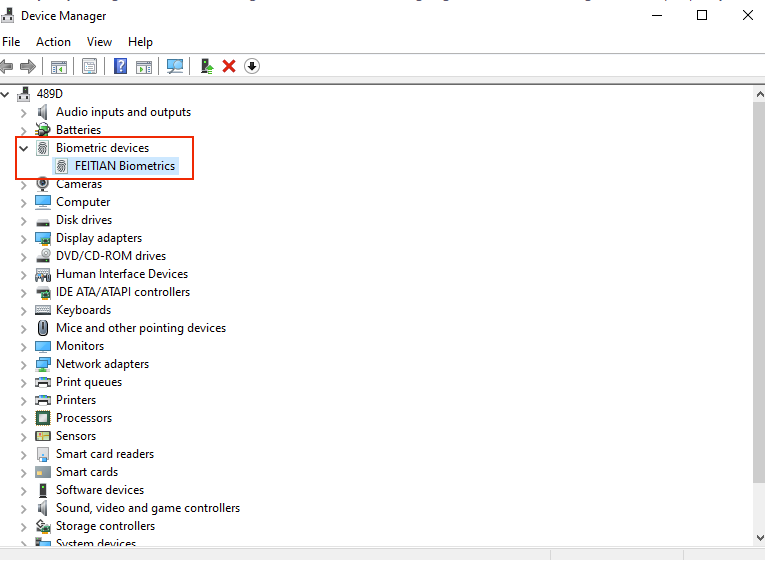Click Update device driver toolbar icon
This screenshot has height=565, width=771.
click(207, 66)
